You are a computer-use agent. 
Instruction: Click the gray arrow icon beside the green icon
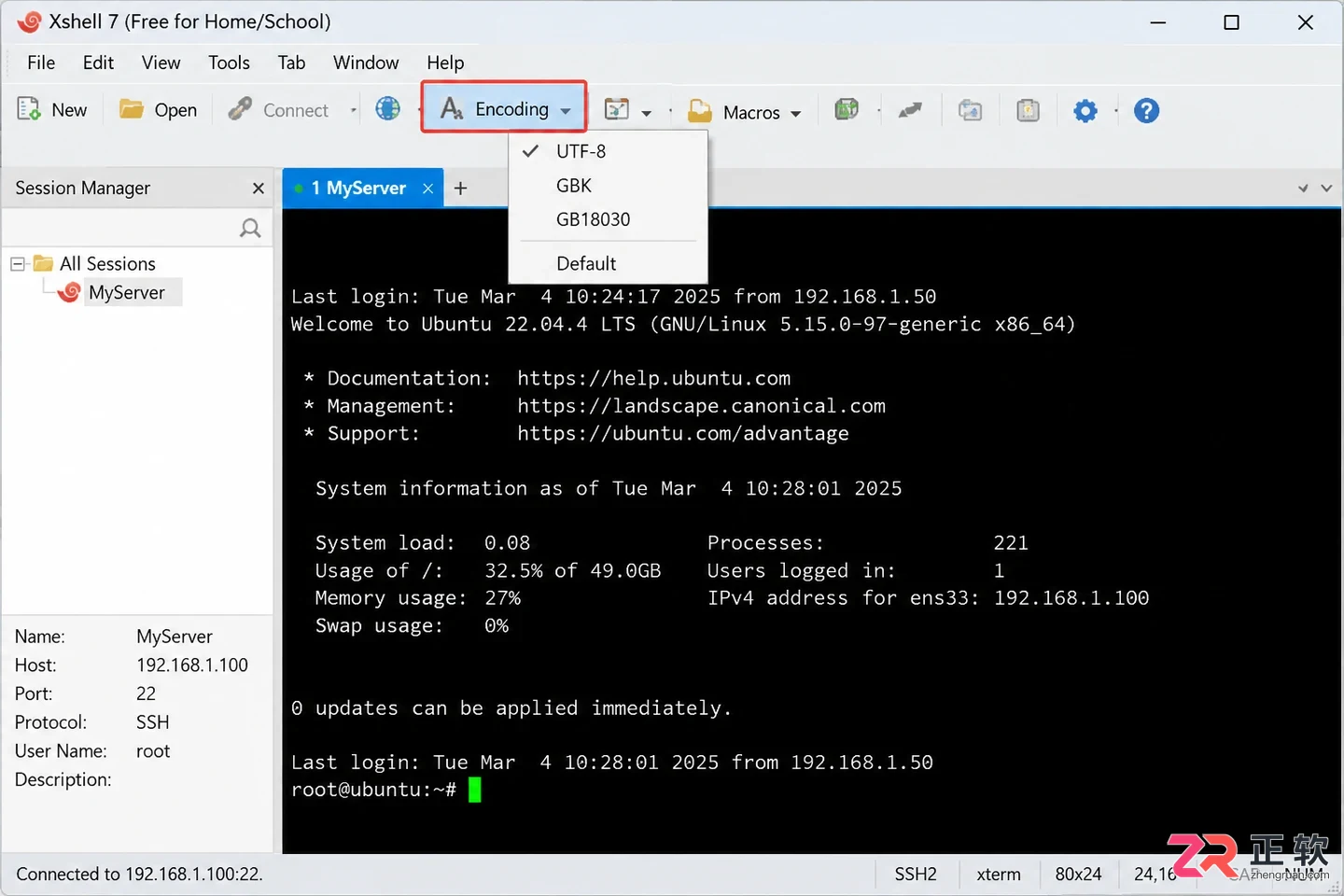point(910,110)
